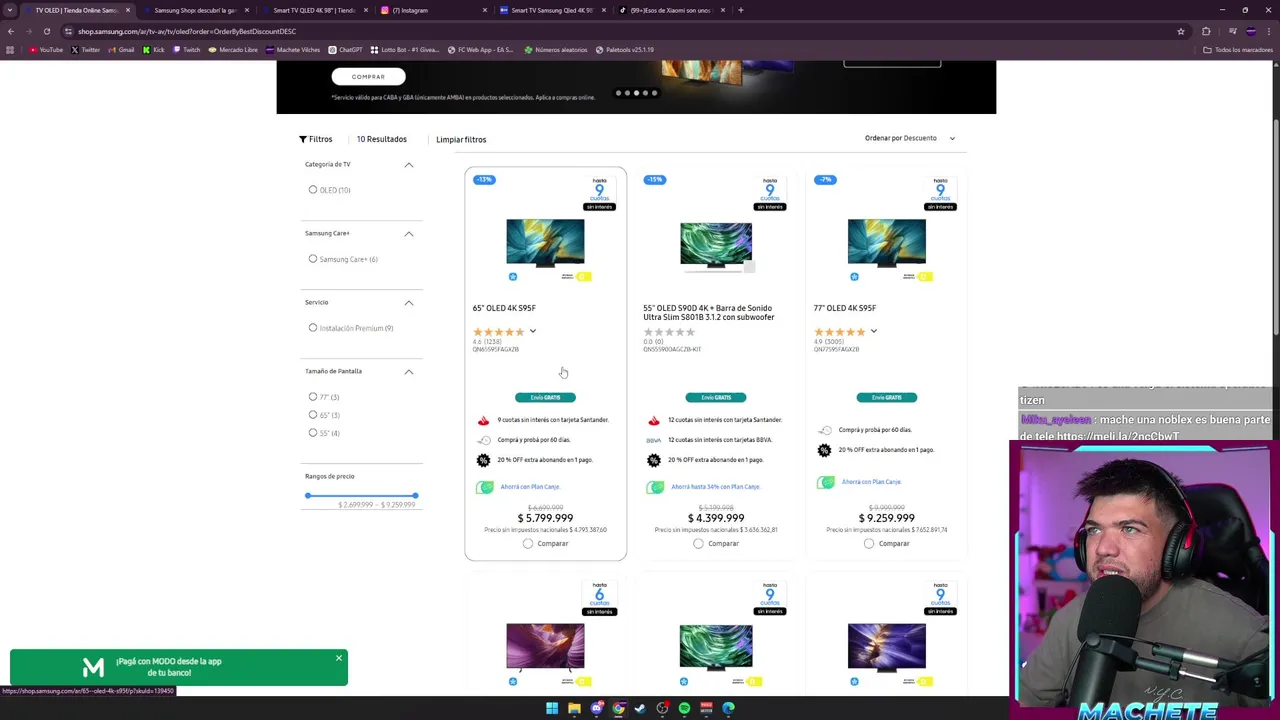1280x720 pixels.
Task: Open the Twitter bookmark
Action: point(85,50)
